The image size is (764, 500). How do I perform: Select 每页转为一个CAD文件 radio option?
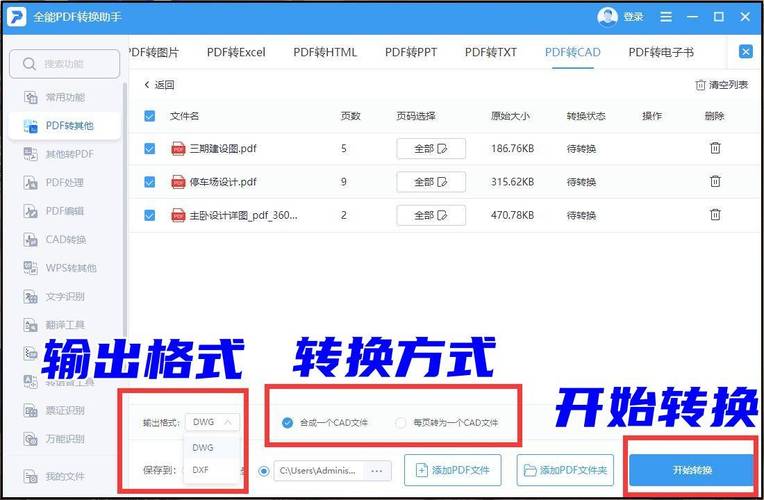(401, 423)
